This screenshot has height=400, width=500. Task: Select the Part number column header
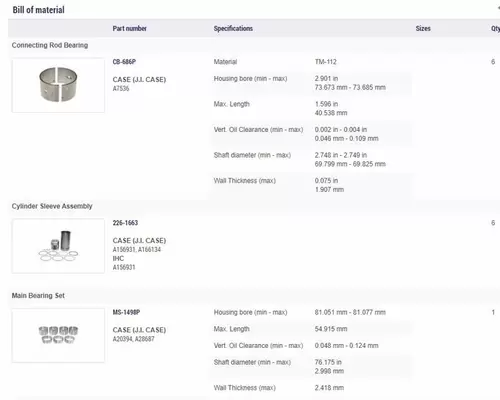[x=129, y=28]
